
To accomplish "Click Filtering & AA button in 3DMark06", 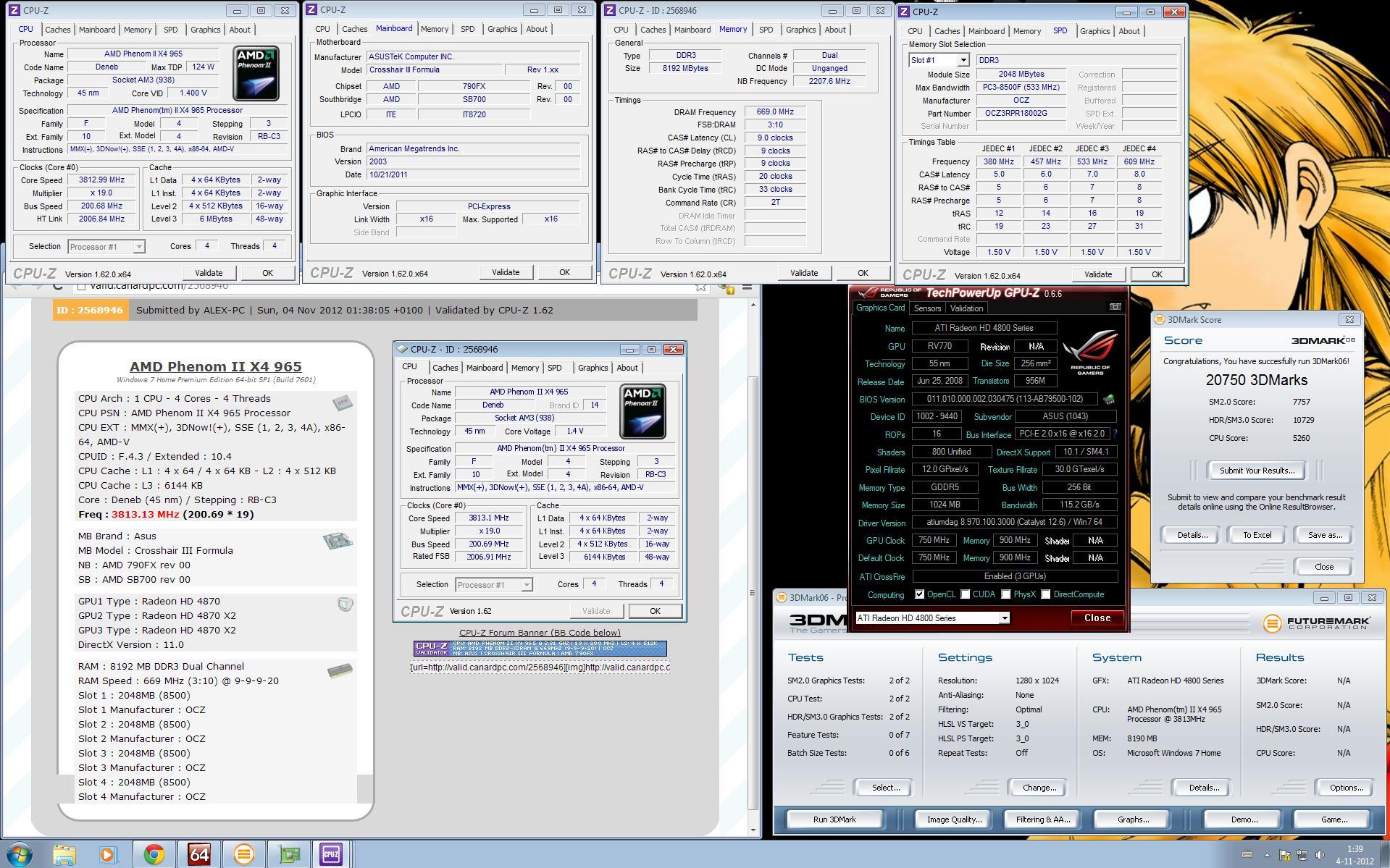I will pos(1042,819).
